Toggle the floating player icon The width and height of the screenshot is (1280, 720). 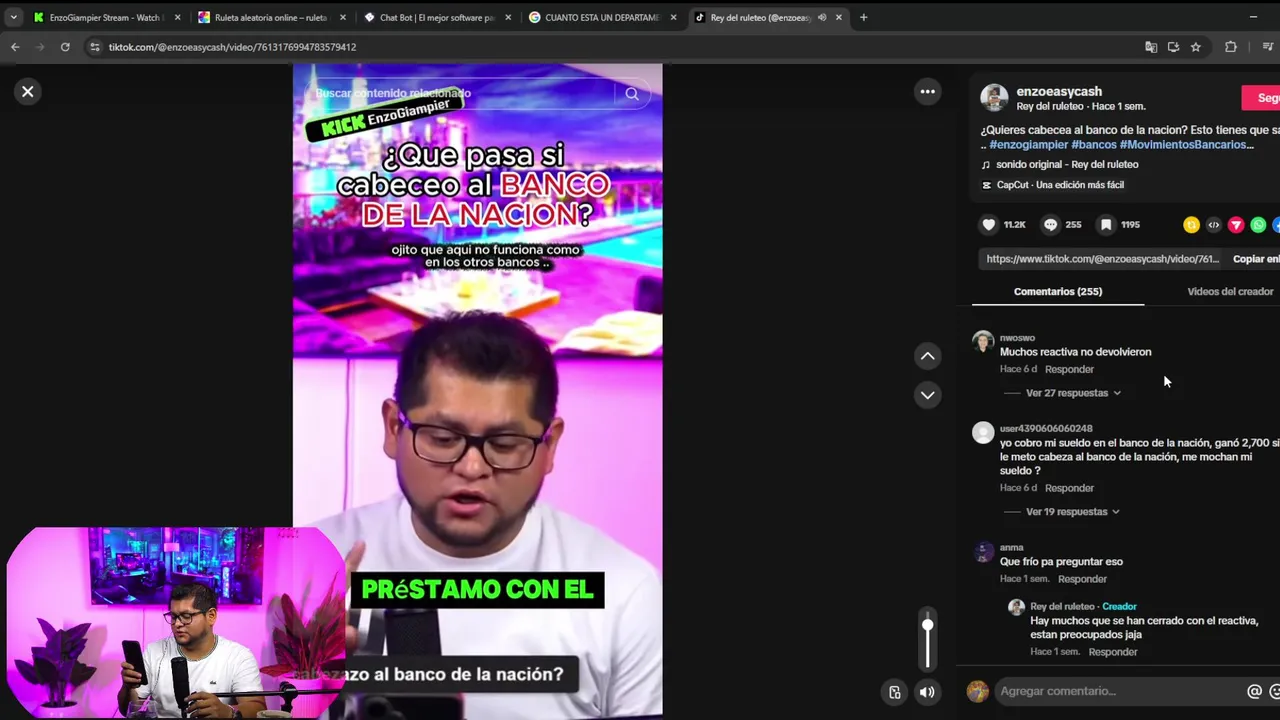(895, 691)
